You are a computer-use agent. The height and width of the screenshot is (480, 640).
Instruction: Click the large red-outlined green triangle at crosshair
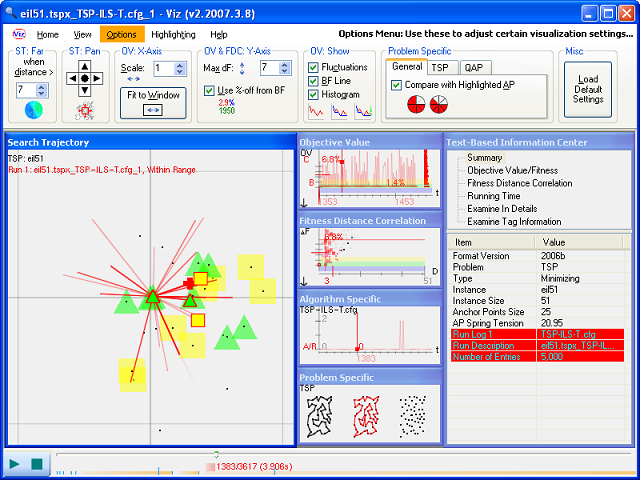click(153, 296)
